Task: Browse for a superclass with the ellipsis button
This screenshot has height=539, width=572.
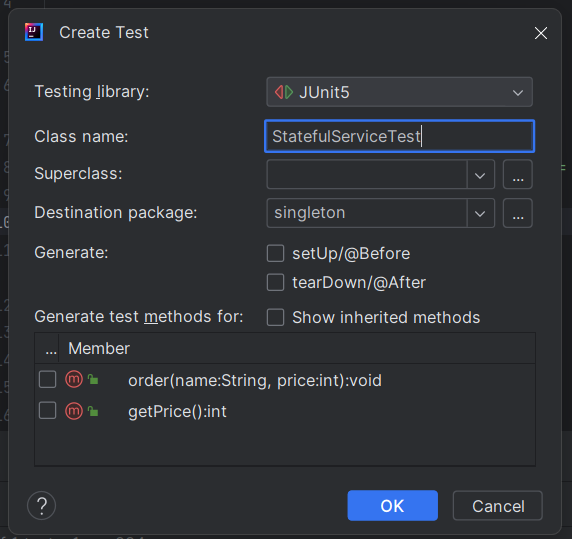Action: click(518, 174)
